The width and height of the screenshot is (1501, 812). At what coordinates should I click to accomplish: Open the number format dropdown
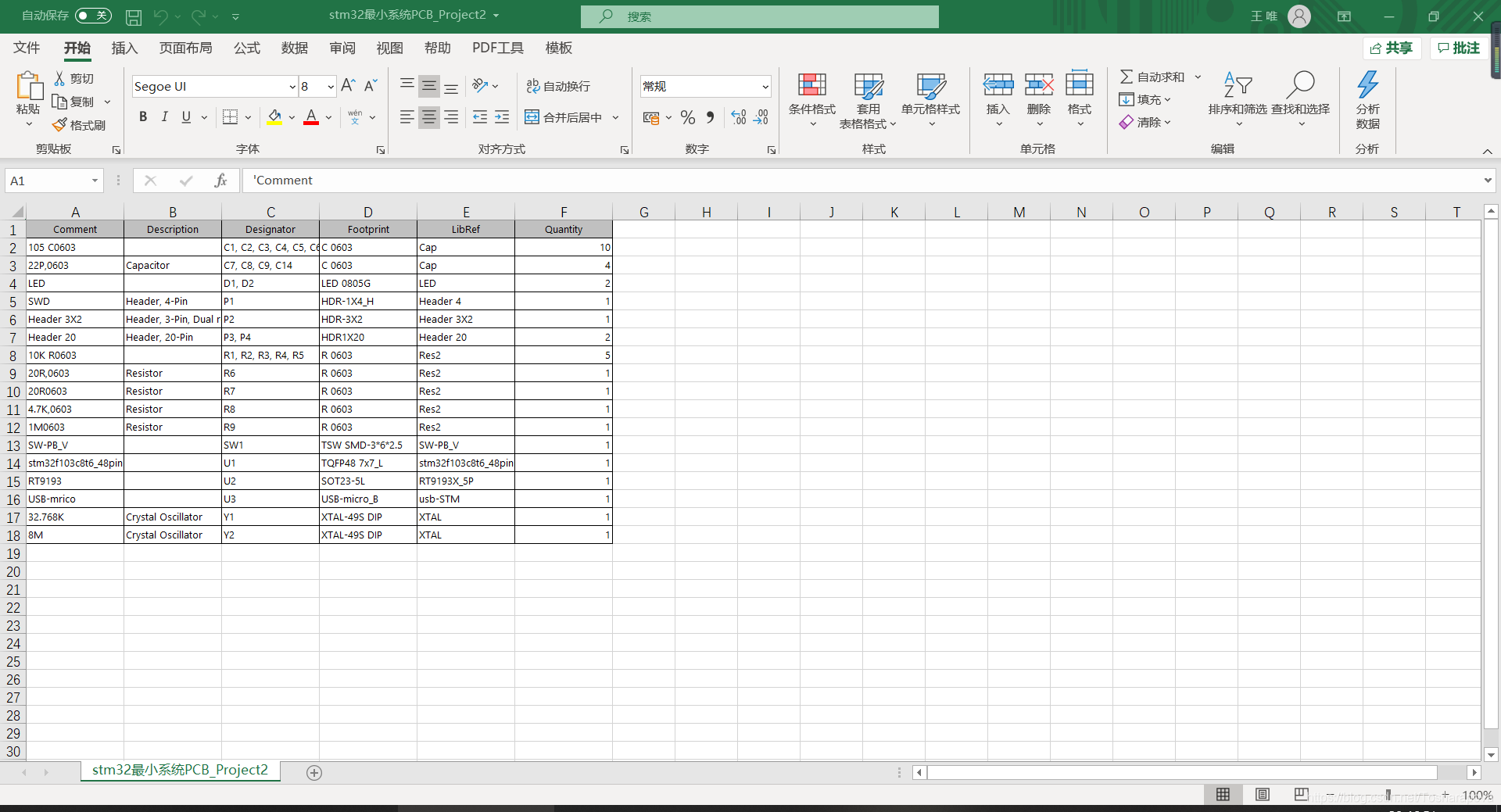tap(765, 87)
